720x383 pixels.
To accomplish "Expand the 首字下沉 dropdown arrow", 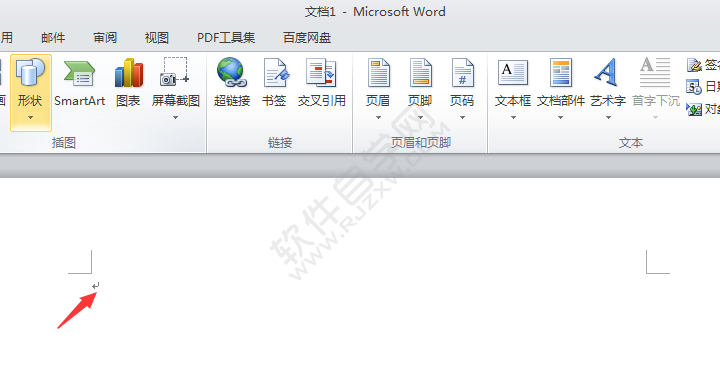I will point(656,118).
